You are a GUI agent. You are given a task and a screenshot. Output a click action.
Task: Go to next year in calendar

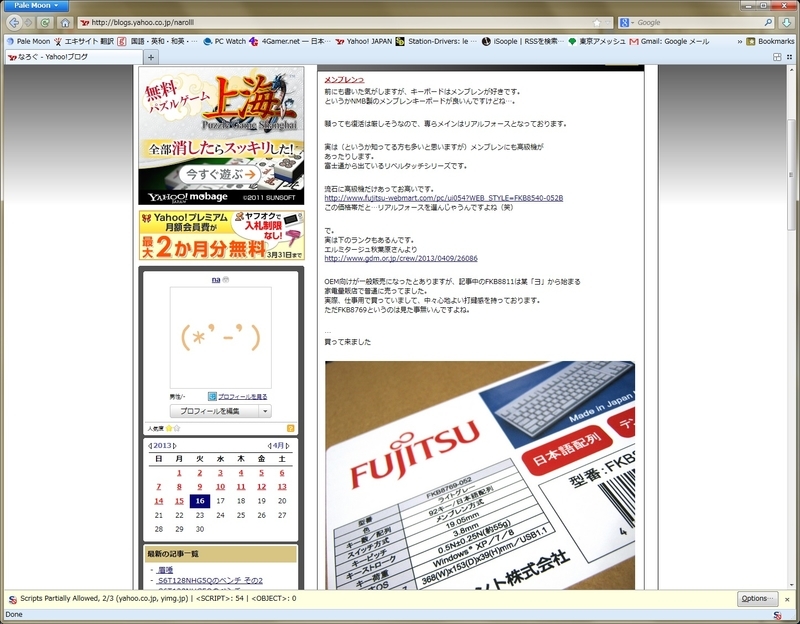[174, 445]
